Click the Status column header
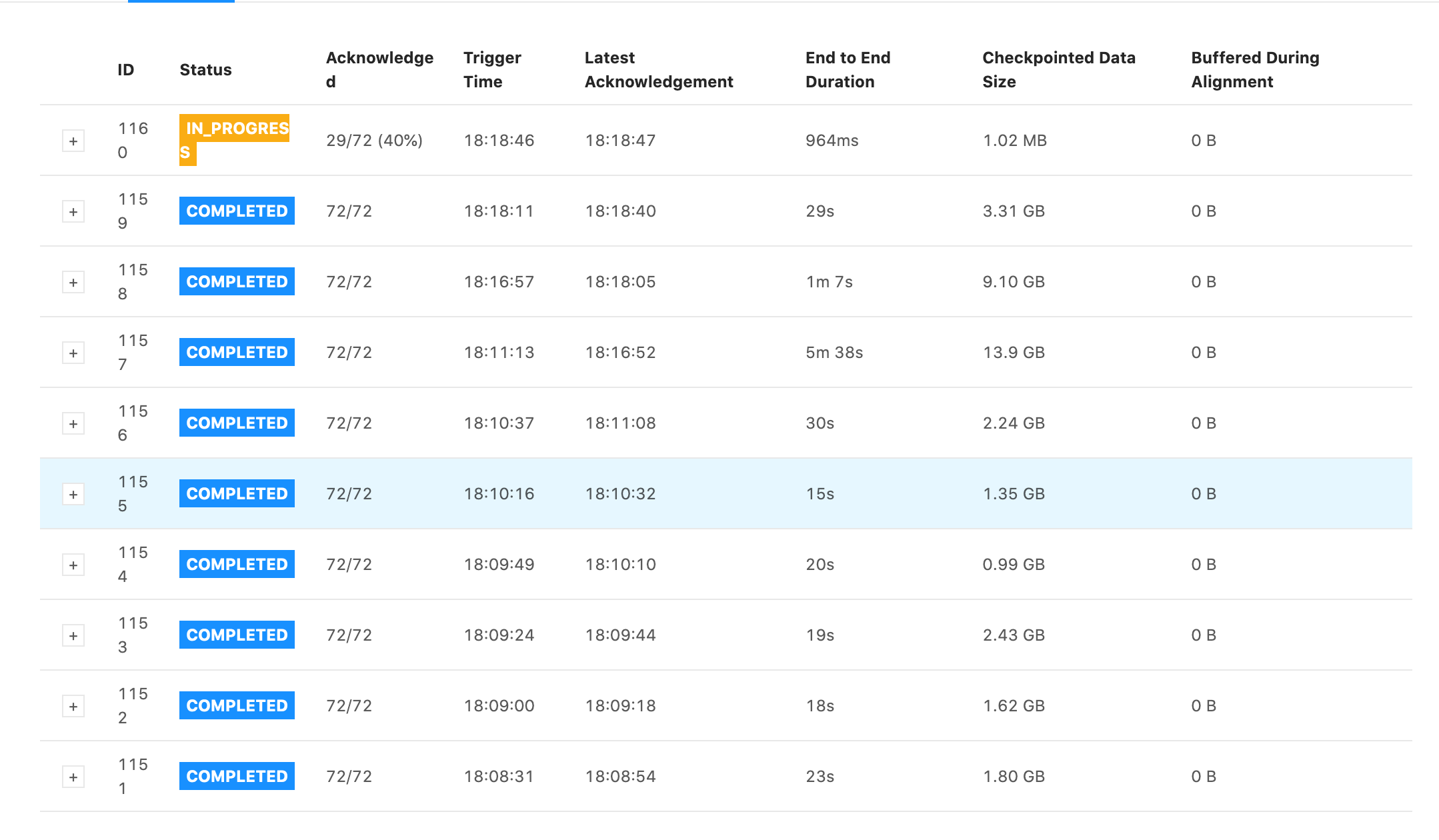 [x=205, y=70]
